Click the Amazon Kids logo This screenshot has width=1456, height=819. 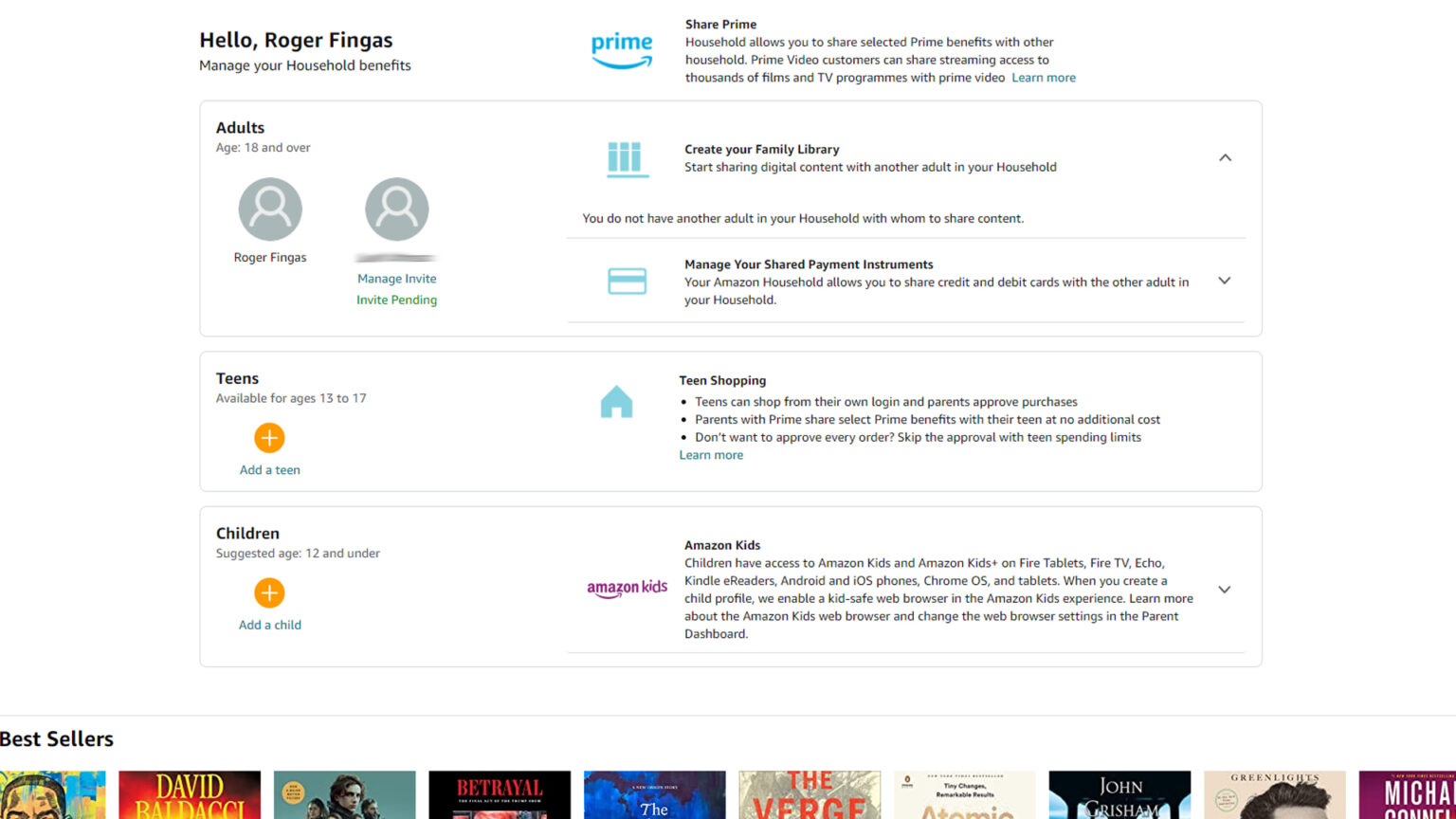627,588
